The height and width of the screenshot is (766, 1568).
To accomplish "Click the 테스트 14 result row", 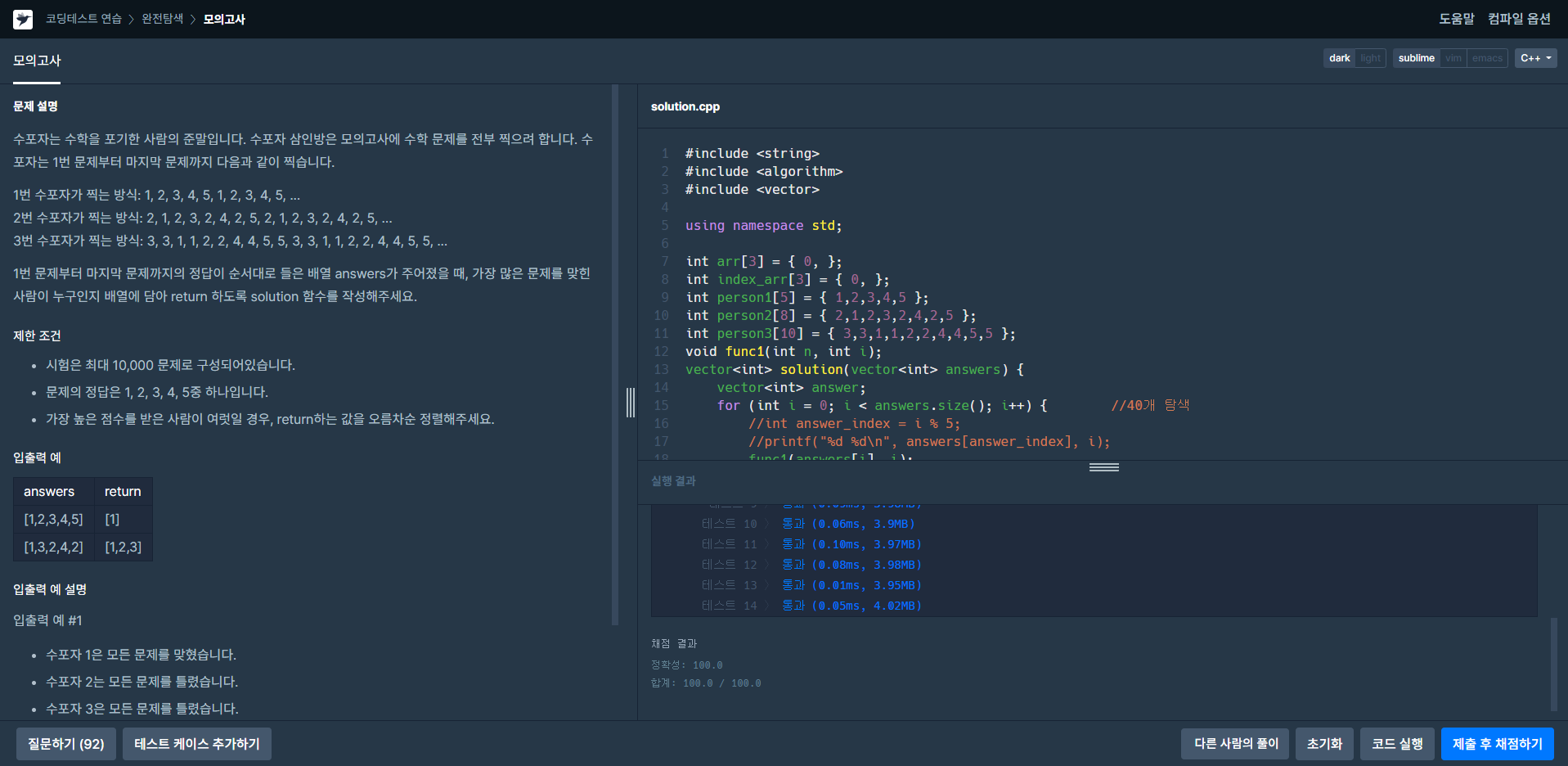I will point(811,606).
